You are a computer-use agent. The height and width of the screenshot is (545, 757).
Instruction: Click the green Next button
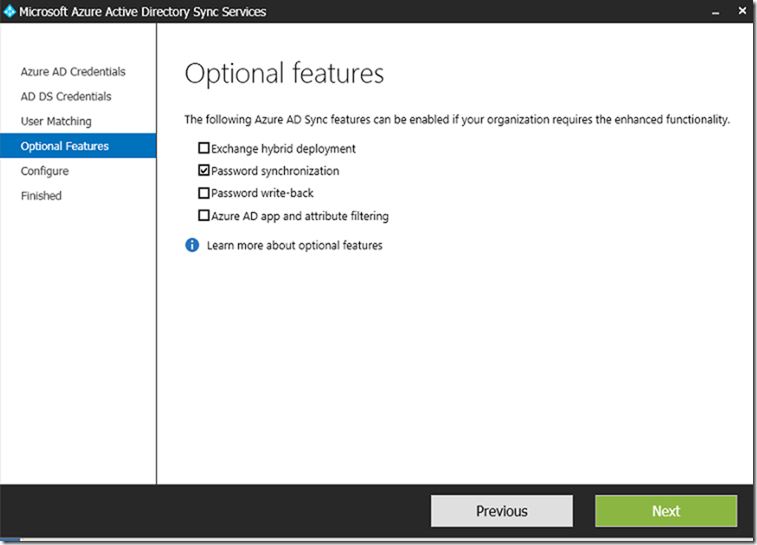[666, 511]
